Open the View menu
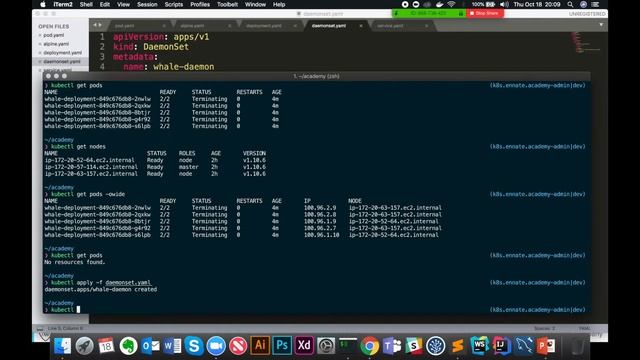This screenshot has width=640, height=360. 123,4
